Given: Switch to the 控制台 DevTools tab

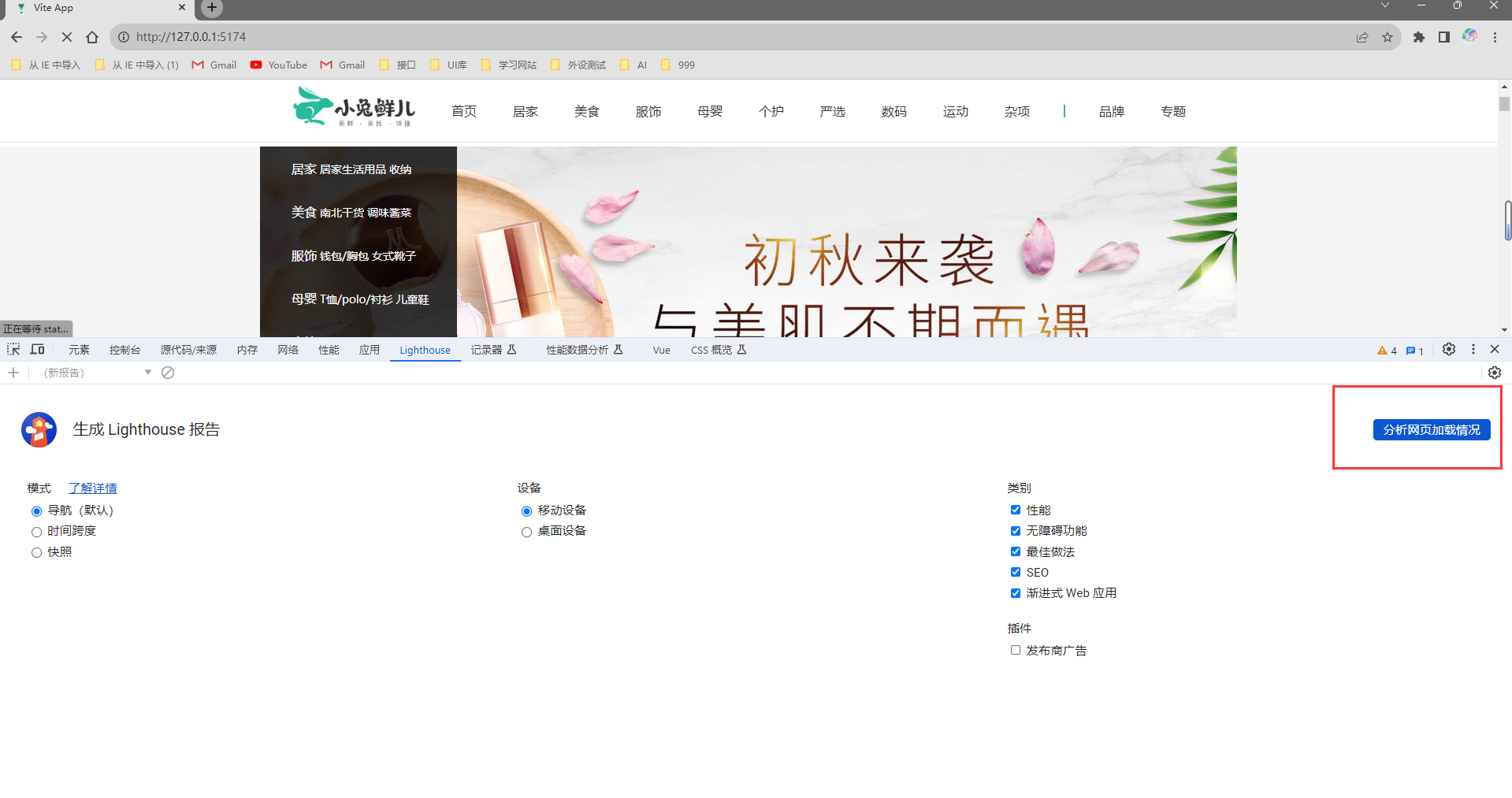Looking at the screenshot, I should (124, 351).
